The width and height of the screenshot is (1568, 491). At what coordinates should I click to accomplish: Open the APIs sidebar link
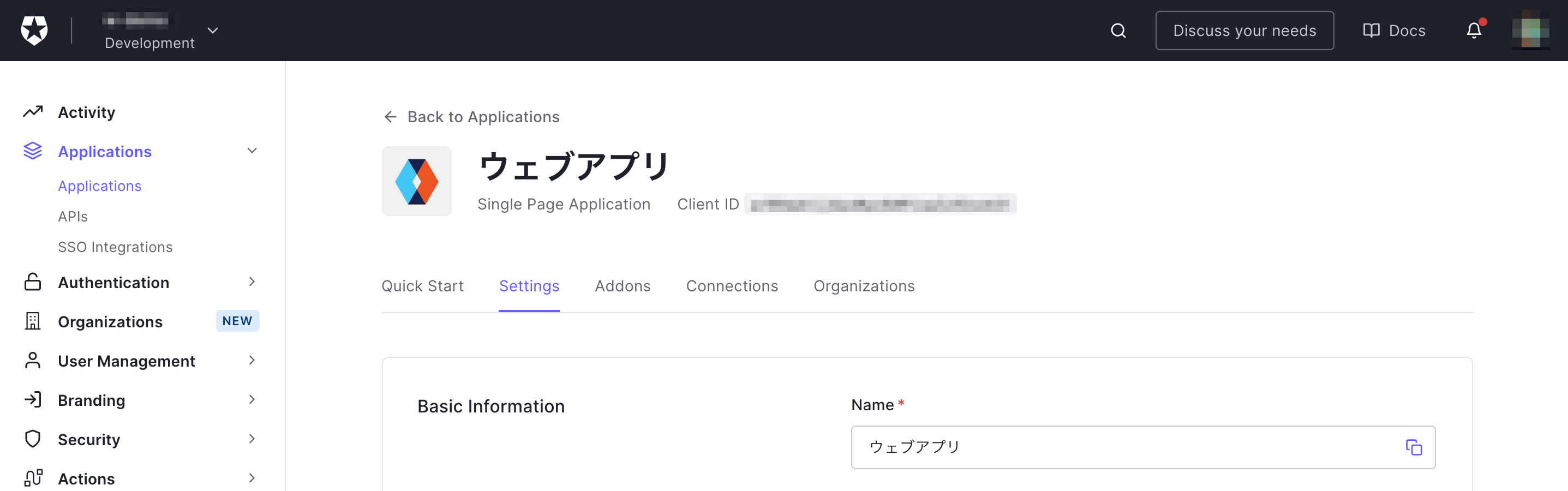(73, 217)
